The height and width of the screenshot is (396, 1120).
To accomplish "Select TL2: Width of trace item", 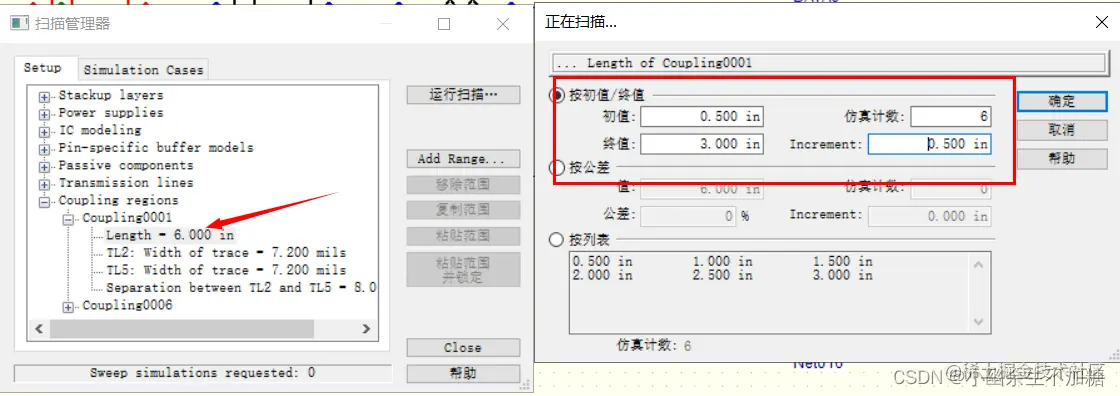I will pos(226,252).
